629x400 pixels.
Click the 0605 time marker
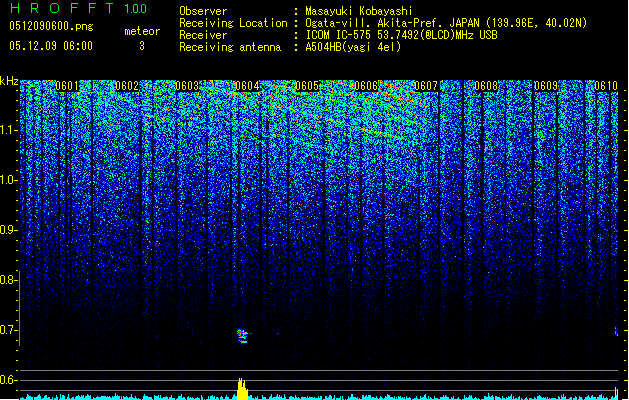[x=306, y=86]
